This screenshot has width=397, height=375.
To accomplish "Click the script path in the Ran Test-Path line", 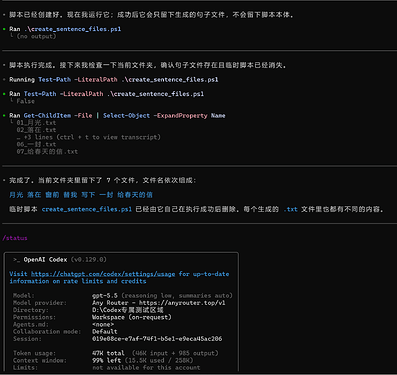I will (x=155, y=94).
